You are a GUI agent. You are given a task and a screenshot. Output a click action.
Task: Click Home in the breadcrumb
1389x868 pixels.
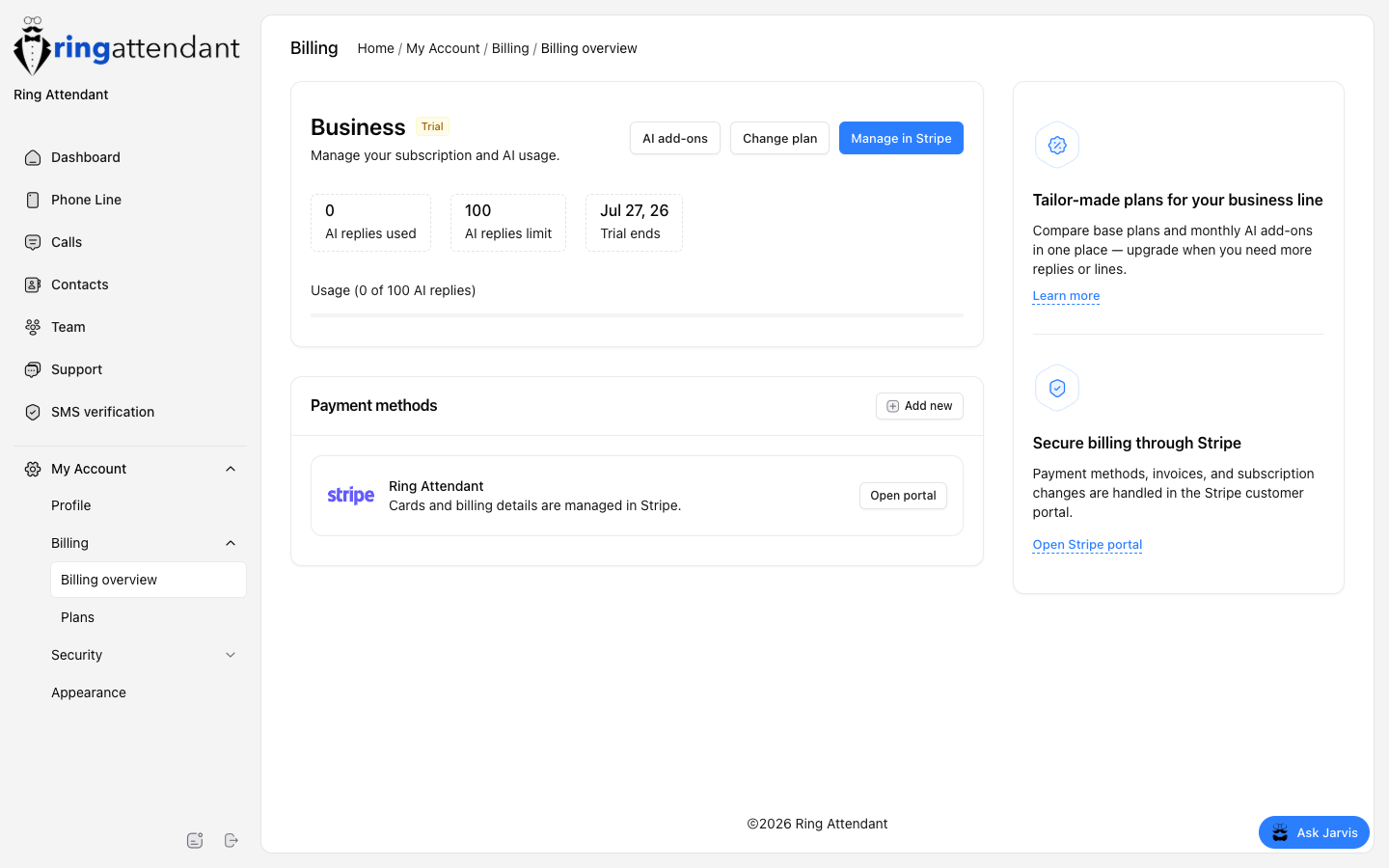click(x=375, y=48)
